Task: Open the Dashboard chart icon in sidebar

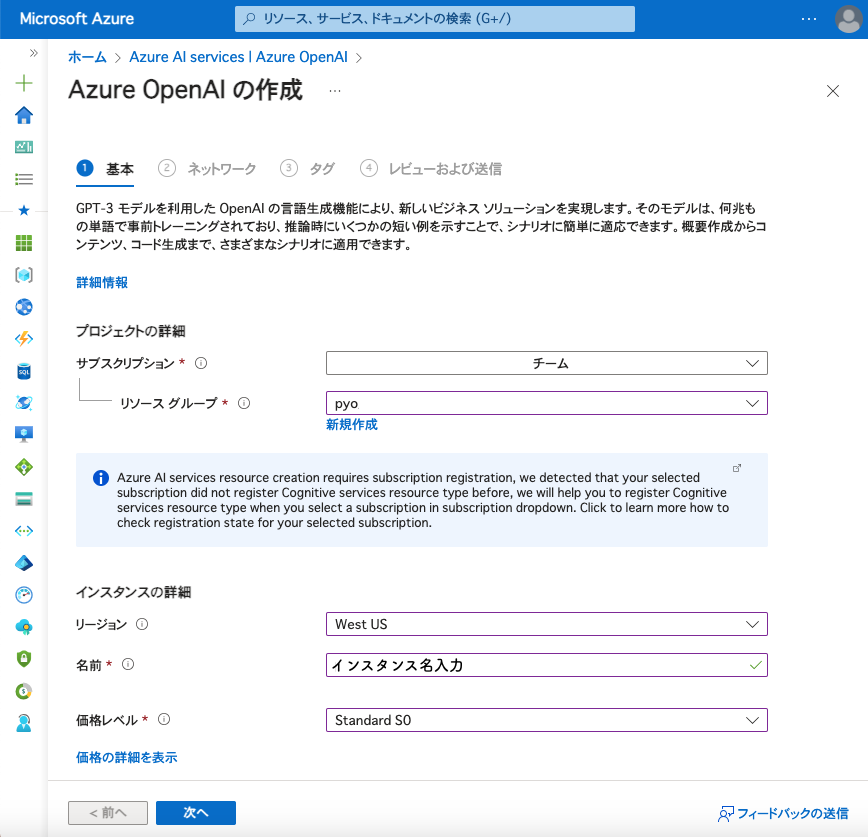Action: click(24, 147)
